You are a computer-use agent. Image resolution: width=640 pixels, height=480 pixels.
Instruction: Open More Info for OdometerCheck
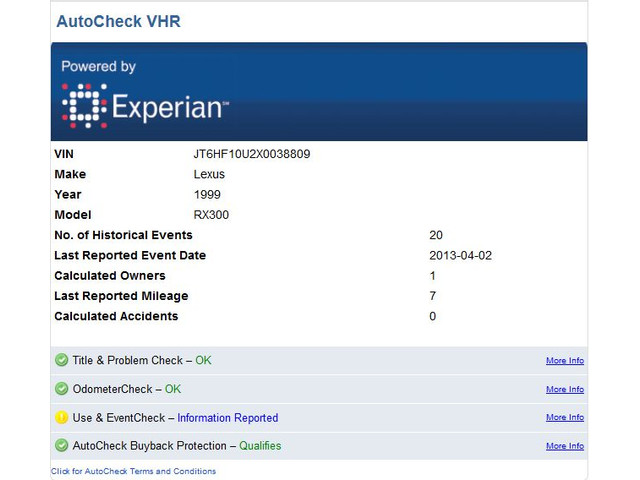565,390
